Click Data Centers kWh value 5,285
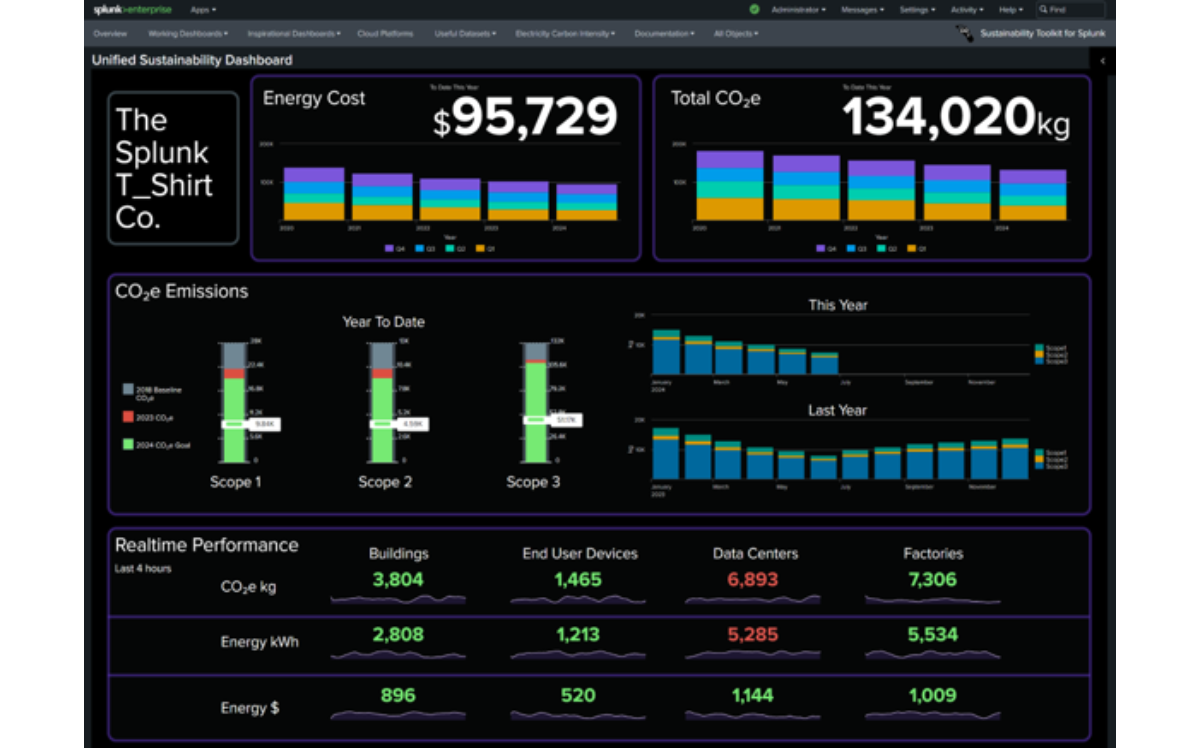The width and height of the screenshot is (1200, 748). tap(752, 634)
